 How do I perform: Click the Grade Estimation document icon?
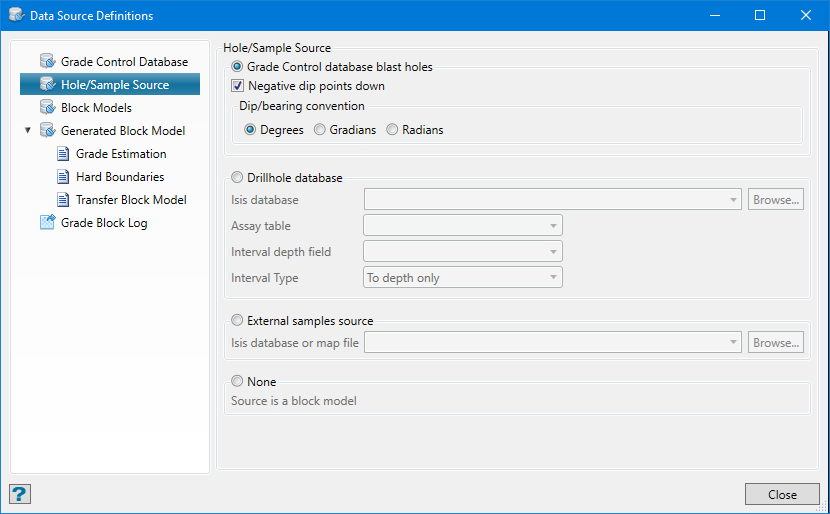63,154
